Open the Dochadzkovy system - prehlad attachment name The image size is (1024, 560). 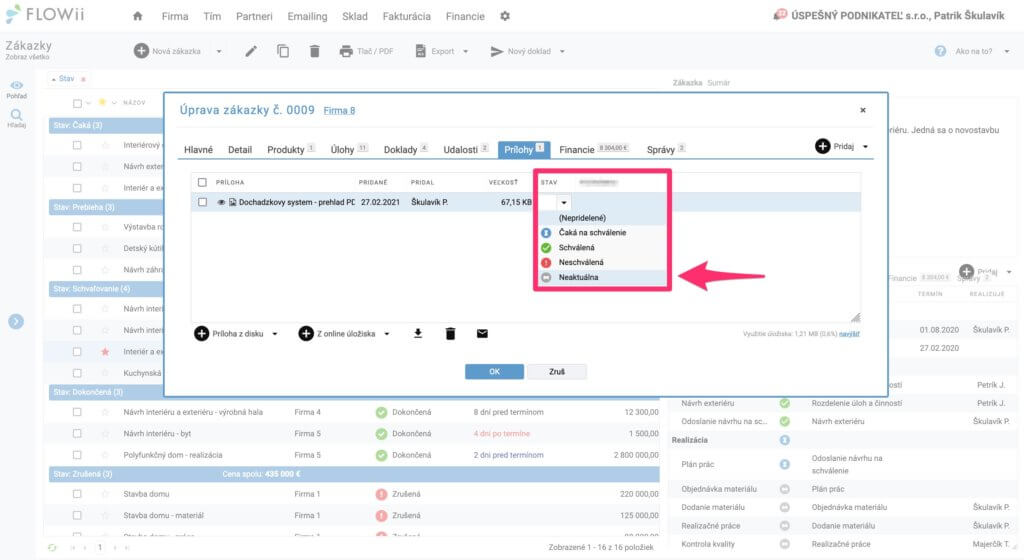tap(296, 202)
